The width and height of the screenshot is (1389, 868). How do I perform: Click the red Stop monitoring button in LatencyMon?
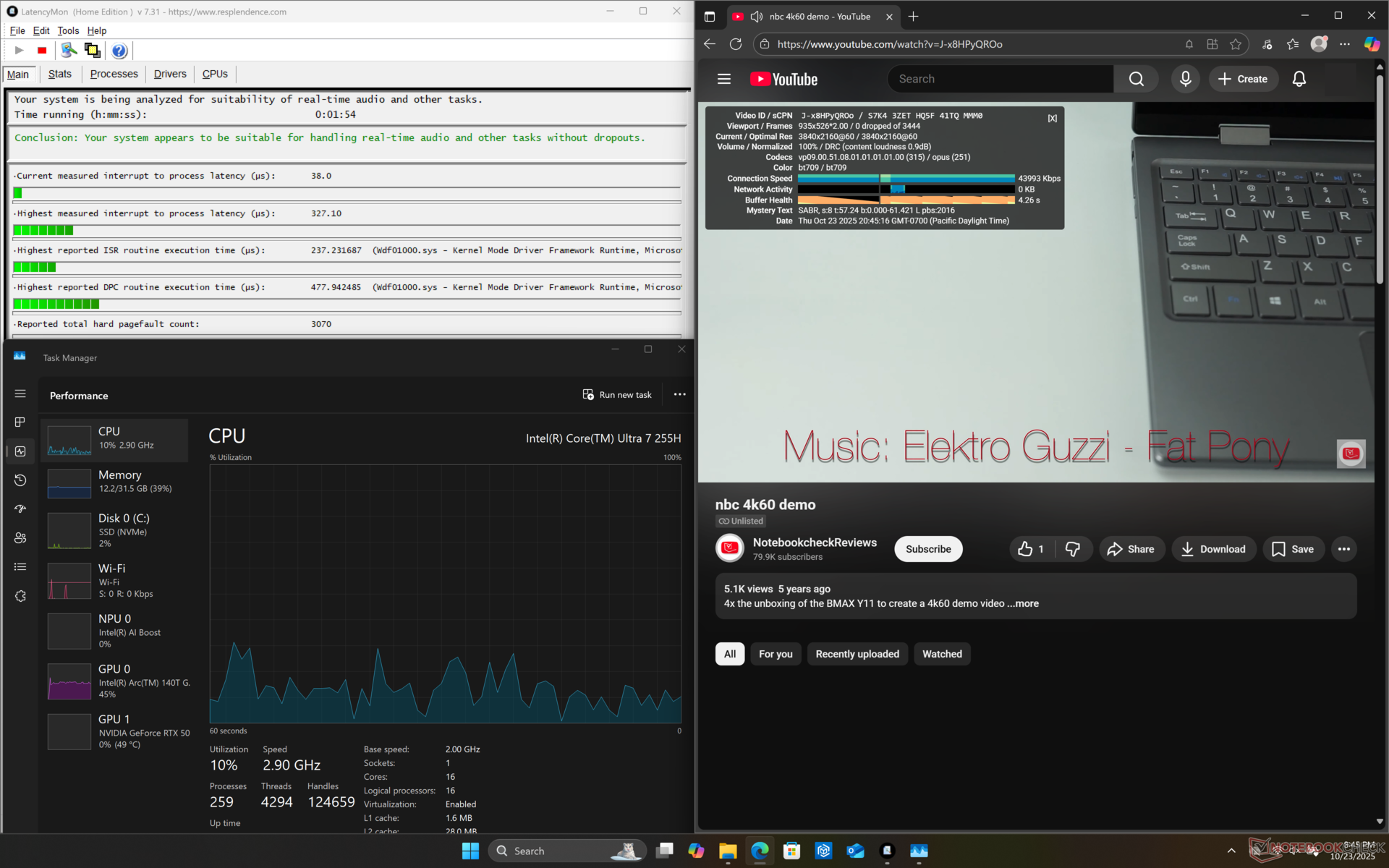[42, 51]
